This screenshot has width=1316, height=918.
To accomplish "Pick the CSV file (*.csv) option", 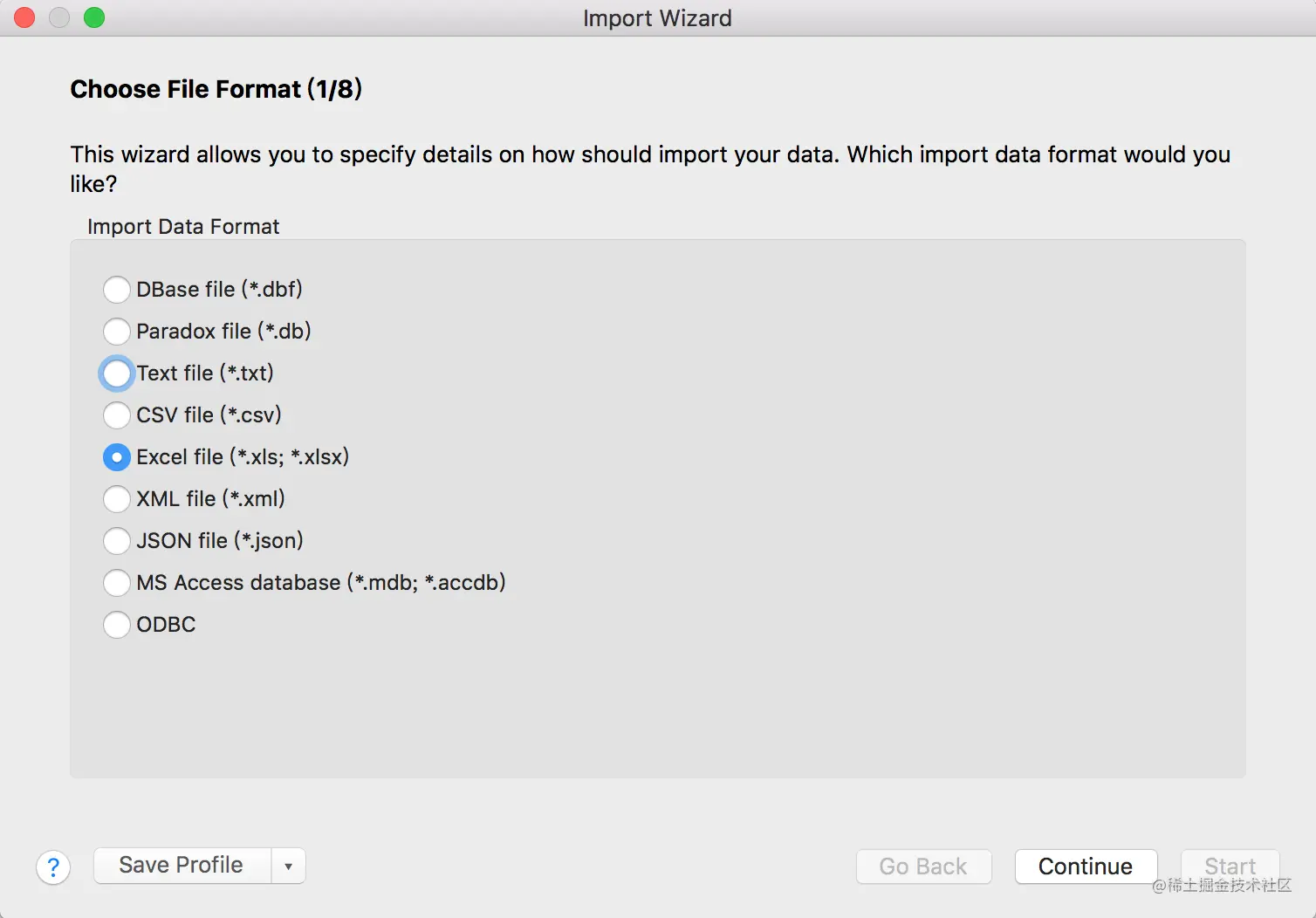I will 117,415.
